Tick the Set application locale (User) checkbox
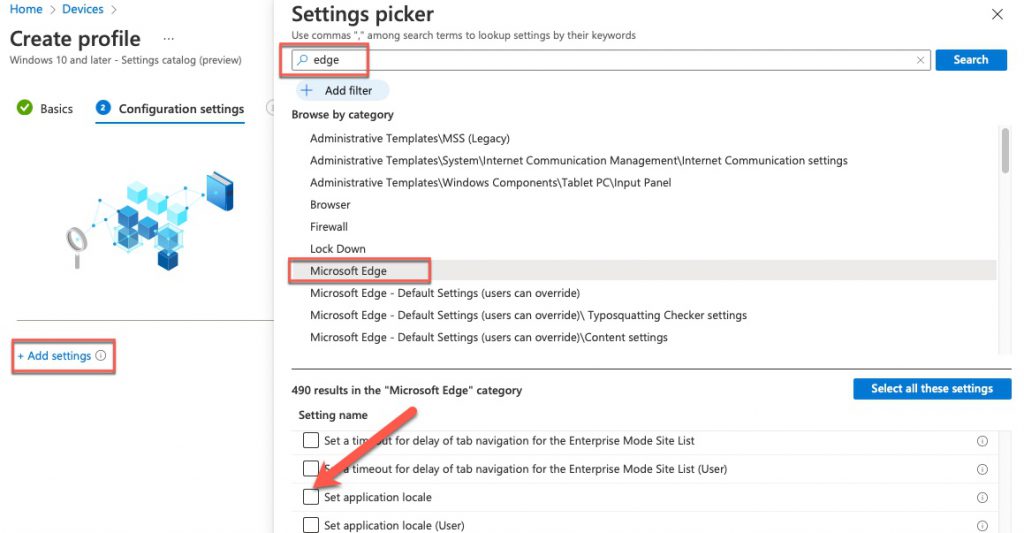Image resolution: width=1024 pixels, height=533 pixels. [x=311, y=525]
